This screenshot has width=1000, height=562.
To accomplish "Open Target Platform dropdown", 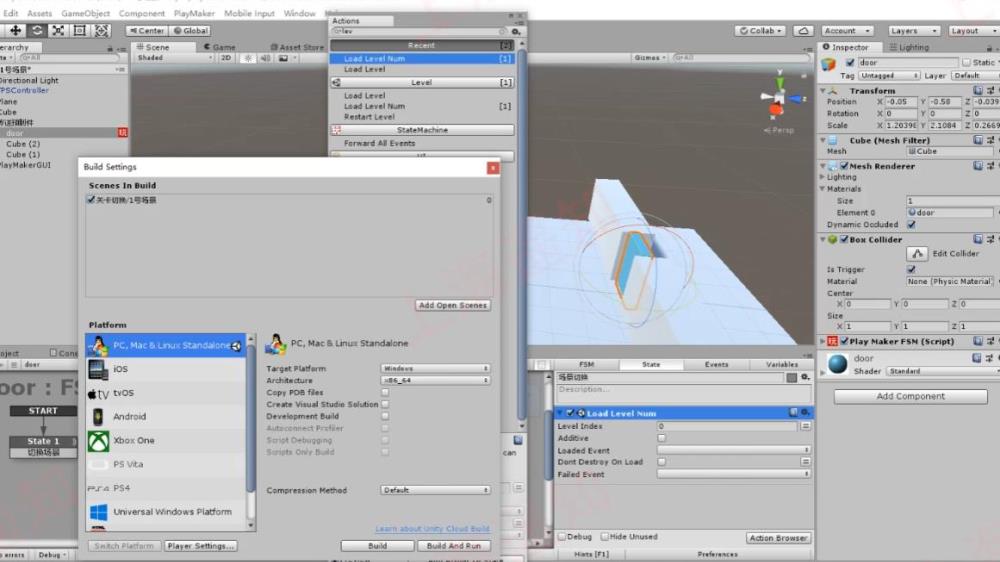I will point(435,369).
